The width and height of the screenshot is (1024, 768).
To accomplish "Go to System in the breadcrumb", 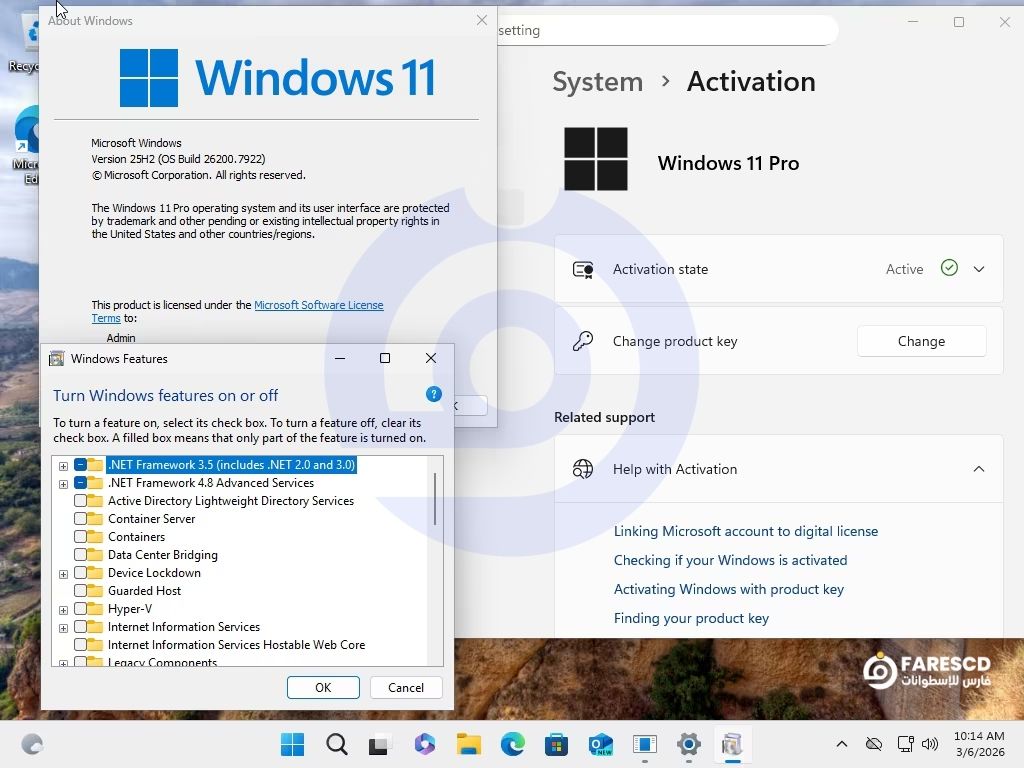I will coord(597,82).
